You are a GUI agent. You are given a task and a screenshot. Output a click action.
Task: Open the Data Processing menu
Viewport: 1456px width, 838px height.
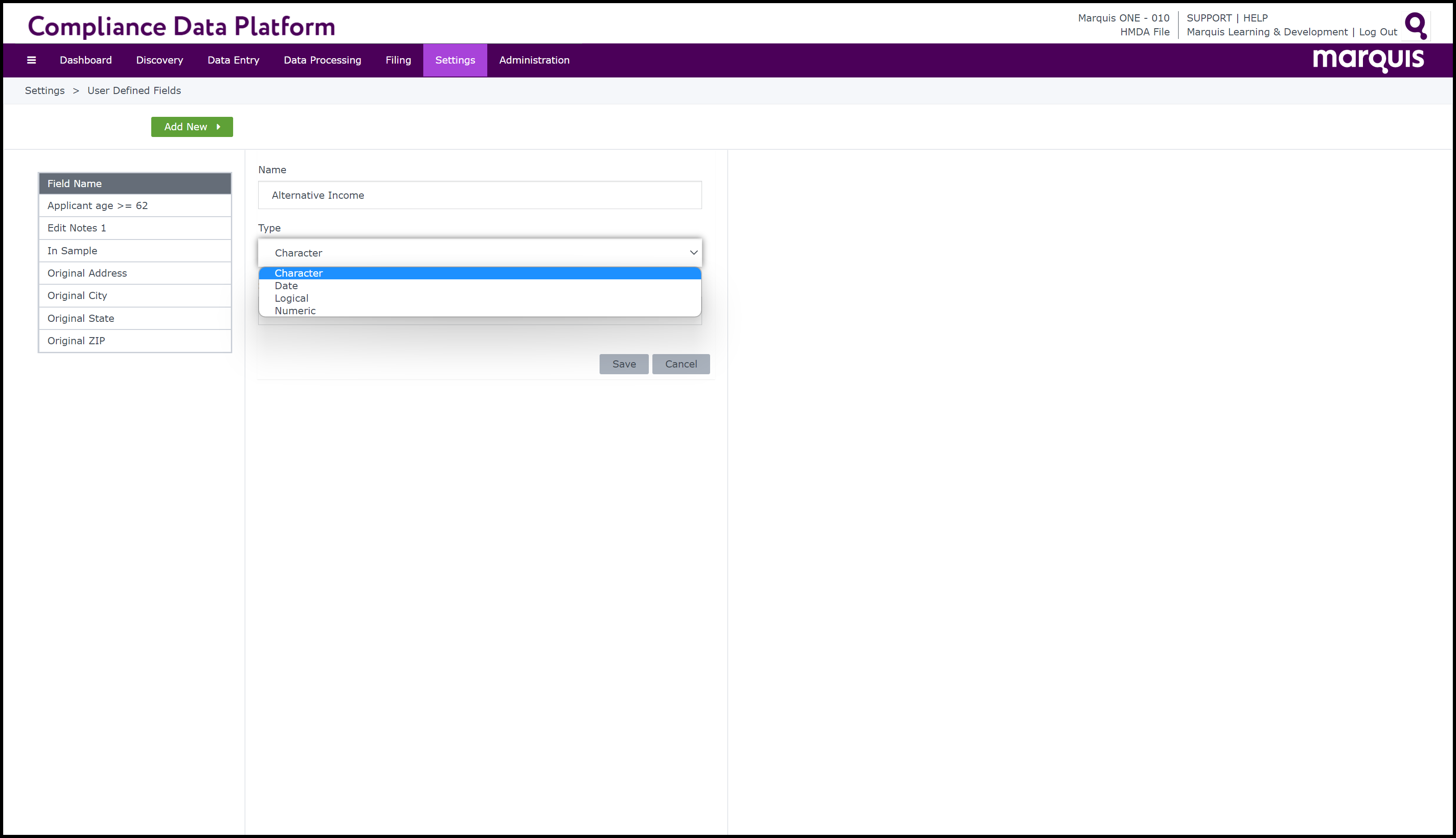tap(322, 60)
